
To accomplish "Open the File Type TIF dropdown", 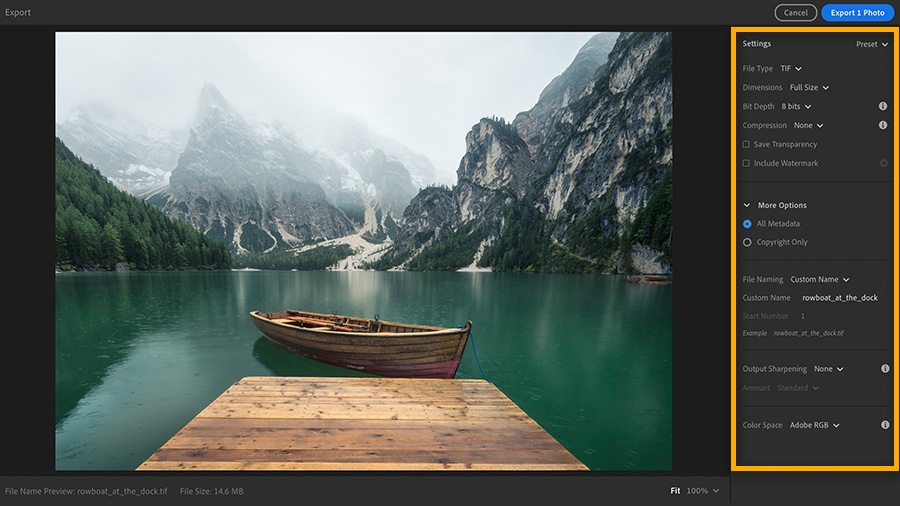I will click(x=791, y=68).
